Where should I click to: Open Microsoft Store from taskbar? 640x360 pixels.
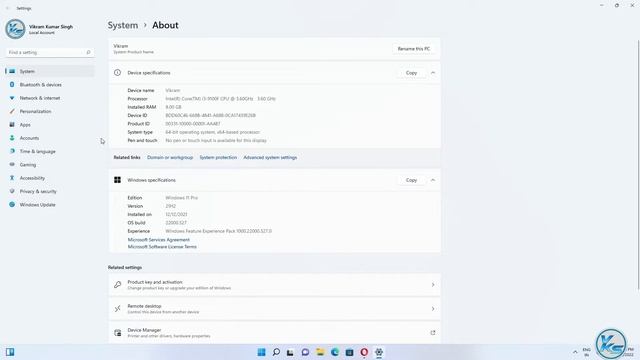click(x=349, y=352)
